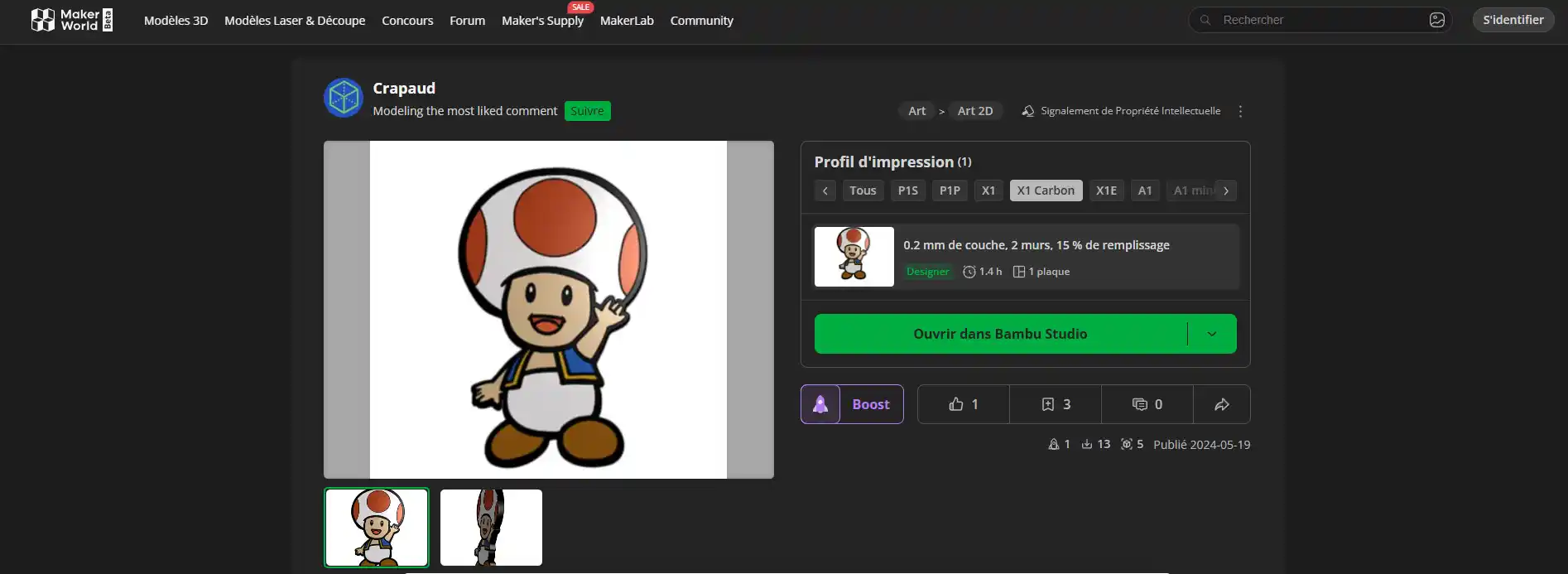Screen dimensions: 1568x574
Task: Select the X1 Carbon printer filter
Action: 1046,191
